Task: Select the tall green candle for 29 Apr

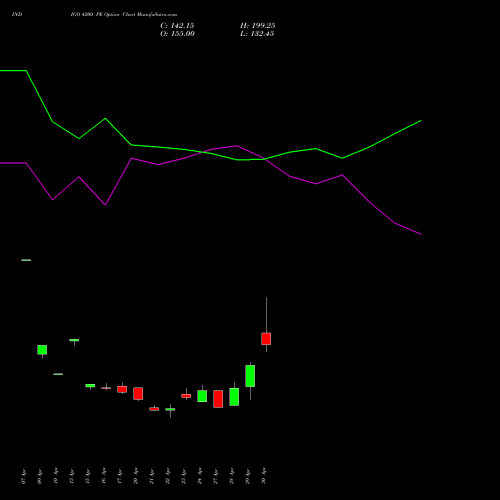Action: pos(250,376)
